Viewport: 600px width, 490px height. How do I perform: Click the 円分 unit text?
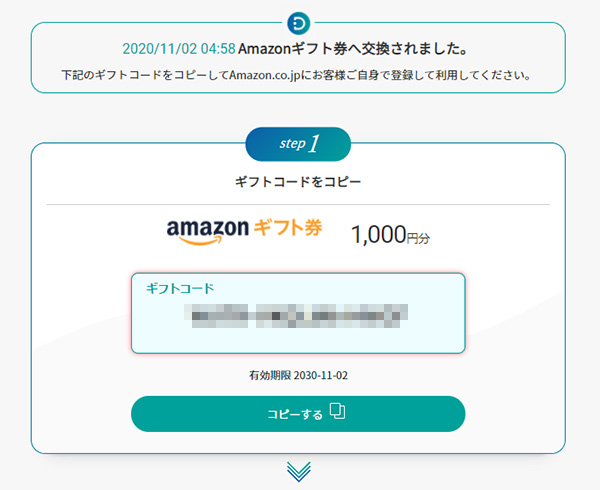(x=418, y=238)
